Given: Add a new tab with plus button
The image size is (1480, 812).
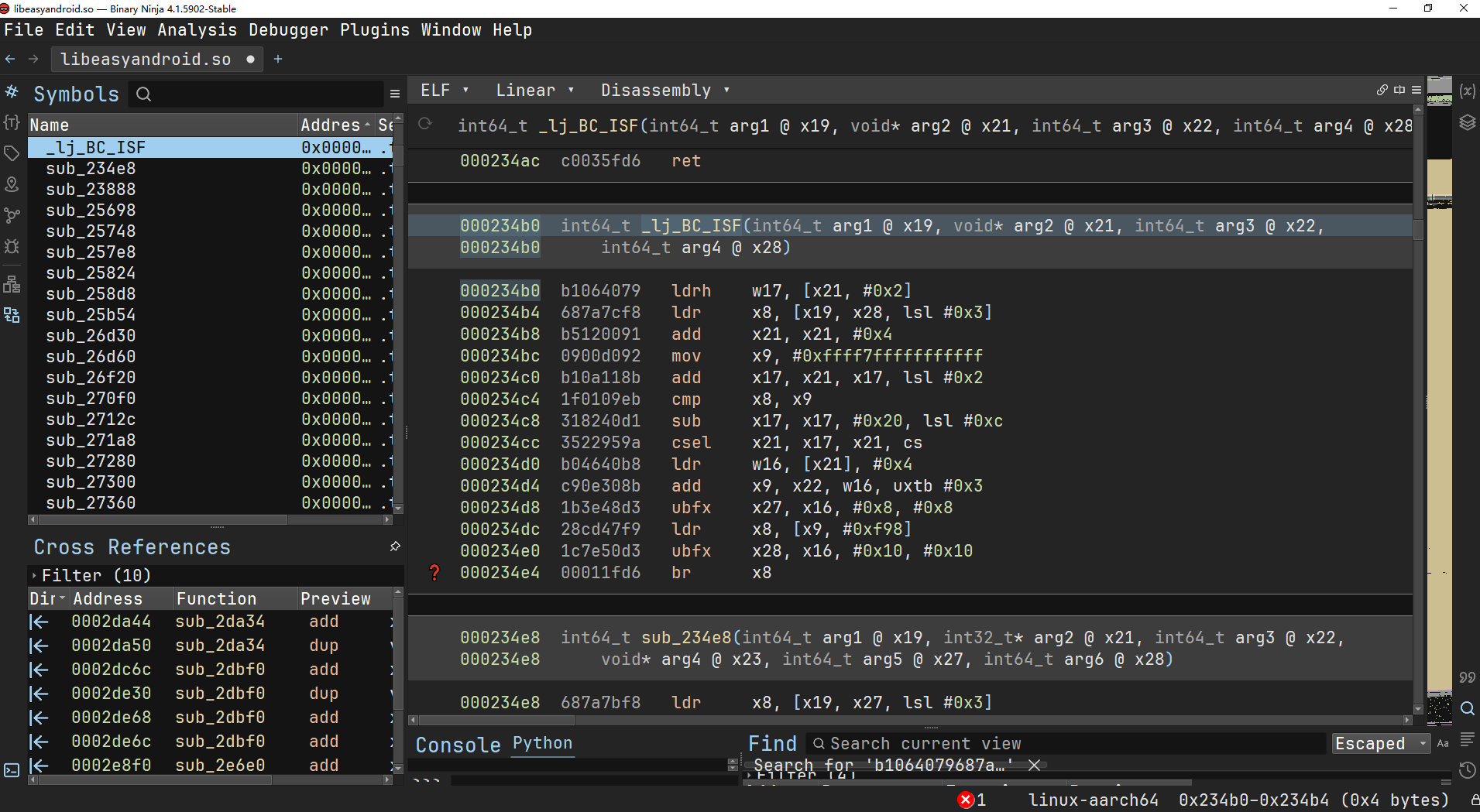Looking at the screenshot, I should pyautogui.click(x=278, y=59).
